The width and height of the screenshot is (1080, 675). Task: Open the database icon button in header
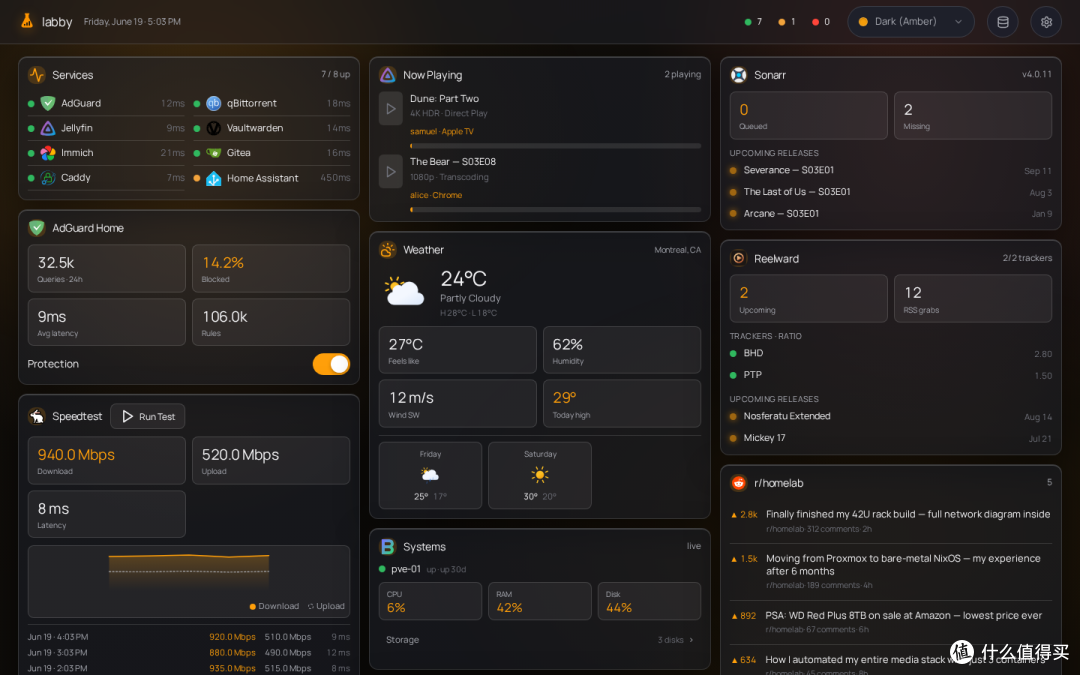click(x=1002, y=22)
